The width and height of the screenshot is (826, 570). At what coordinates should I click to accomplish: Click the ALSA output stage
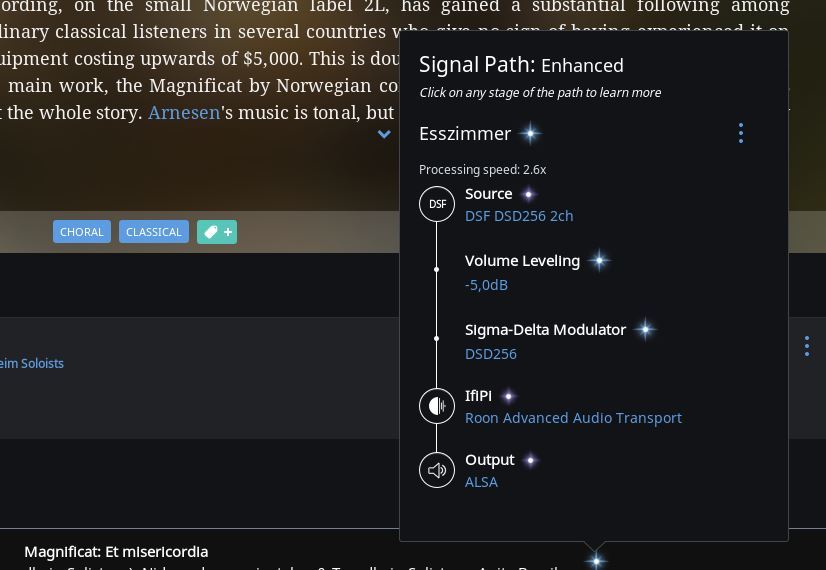click(x=481, y=482)
